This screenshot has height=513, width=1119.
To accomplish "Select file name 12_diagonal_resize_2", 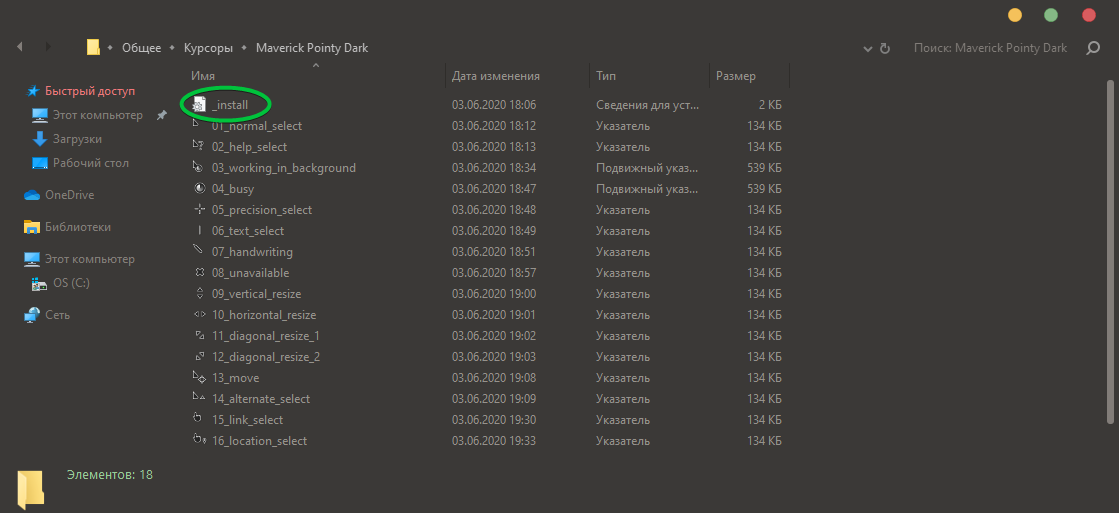I will pyautogui.click(x=265, y=357).
